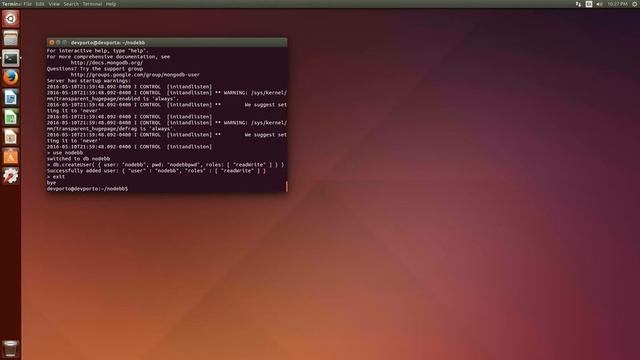
Task: Click 'Server has startup warnings:' line
Action: click(x=89, y=81)
